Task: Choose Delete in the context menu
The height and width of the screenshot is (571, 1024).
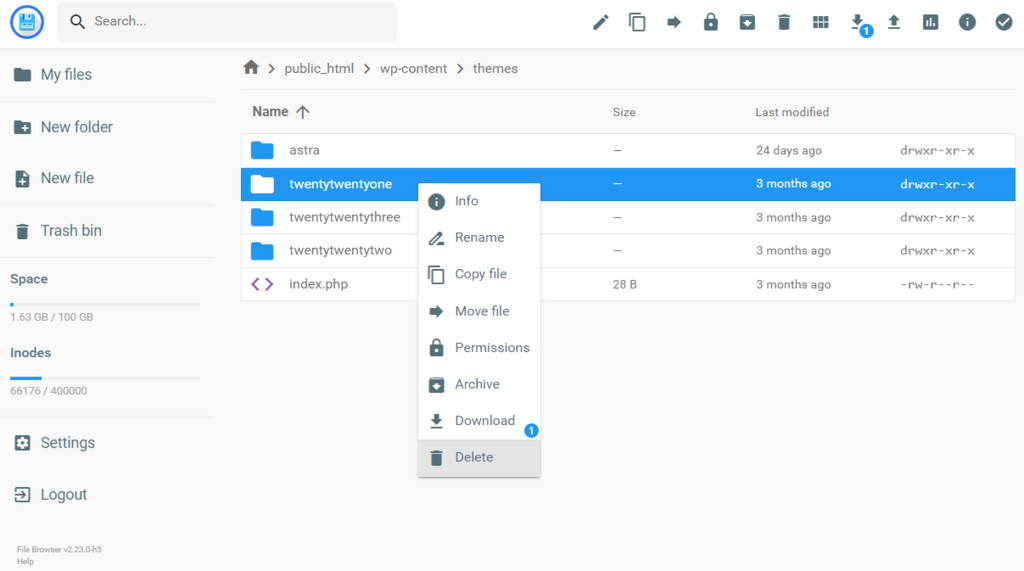Action: (x=479, y=457)
